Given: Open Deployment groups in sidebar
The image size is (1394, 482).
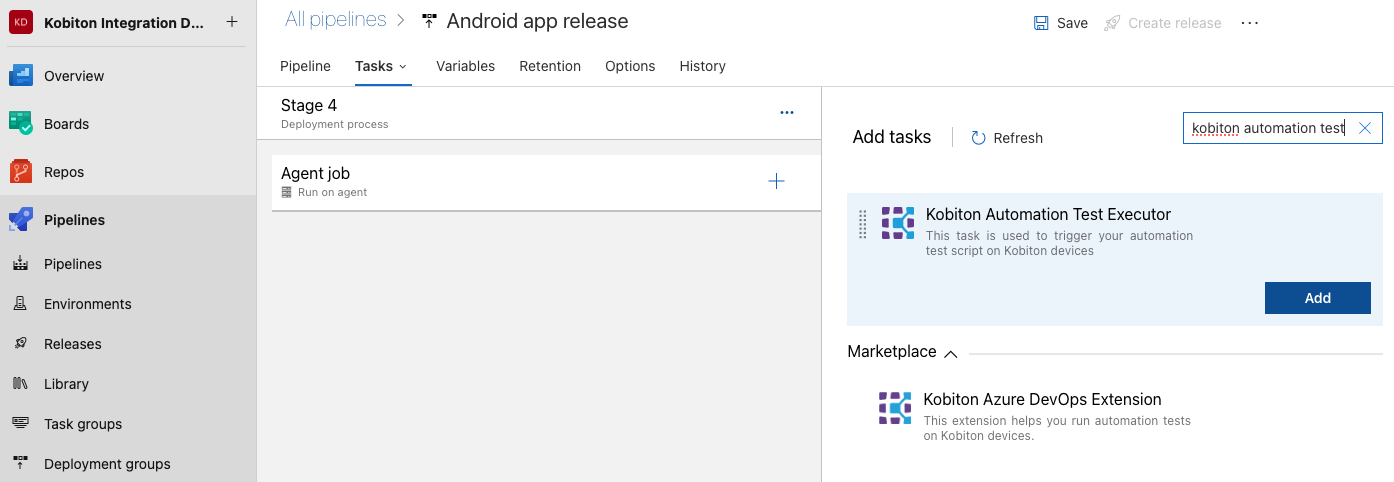Looking at the screenshot, I should [107, 464].
